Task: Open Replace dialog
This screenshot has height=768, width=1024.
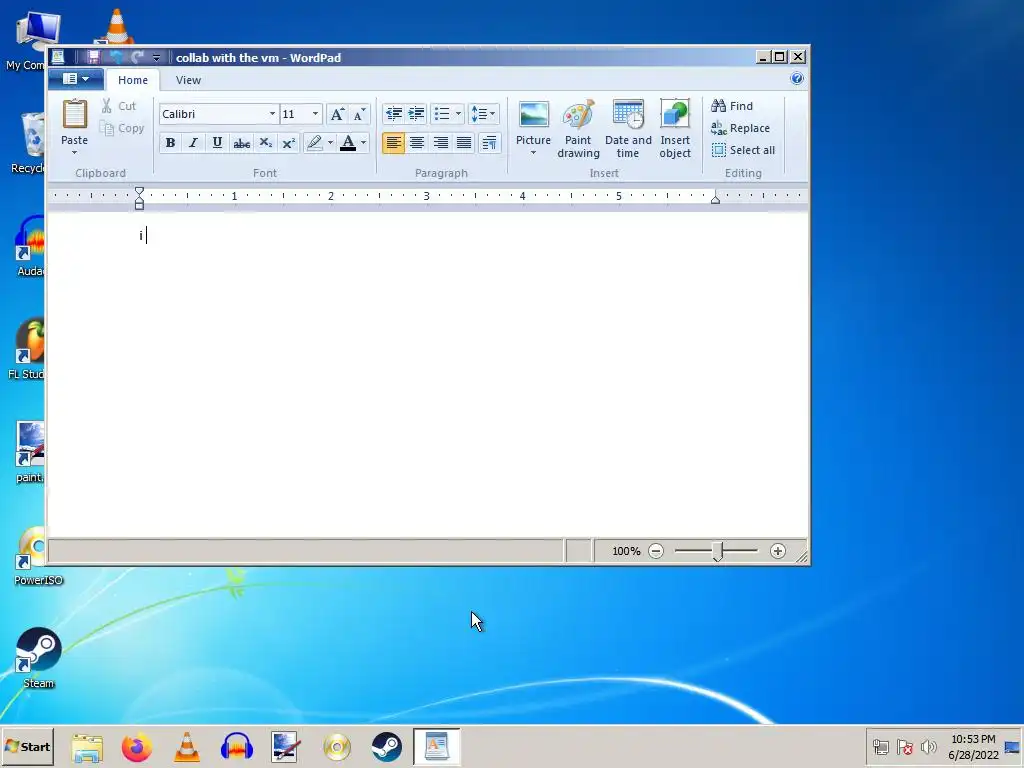Action: (x=741, y=128)
